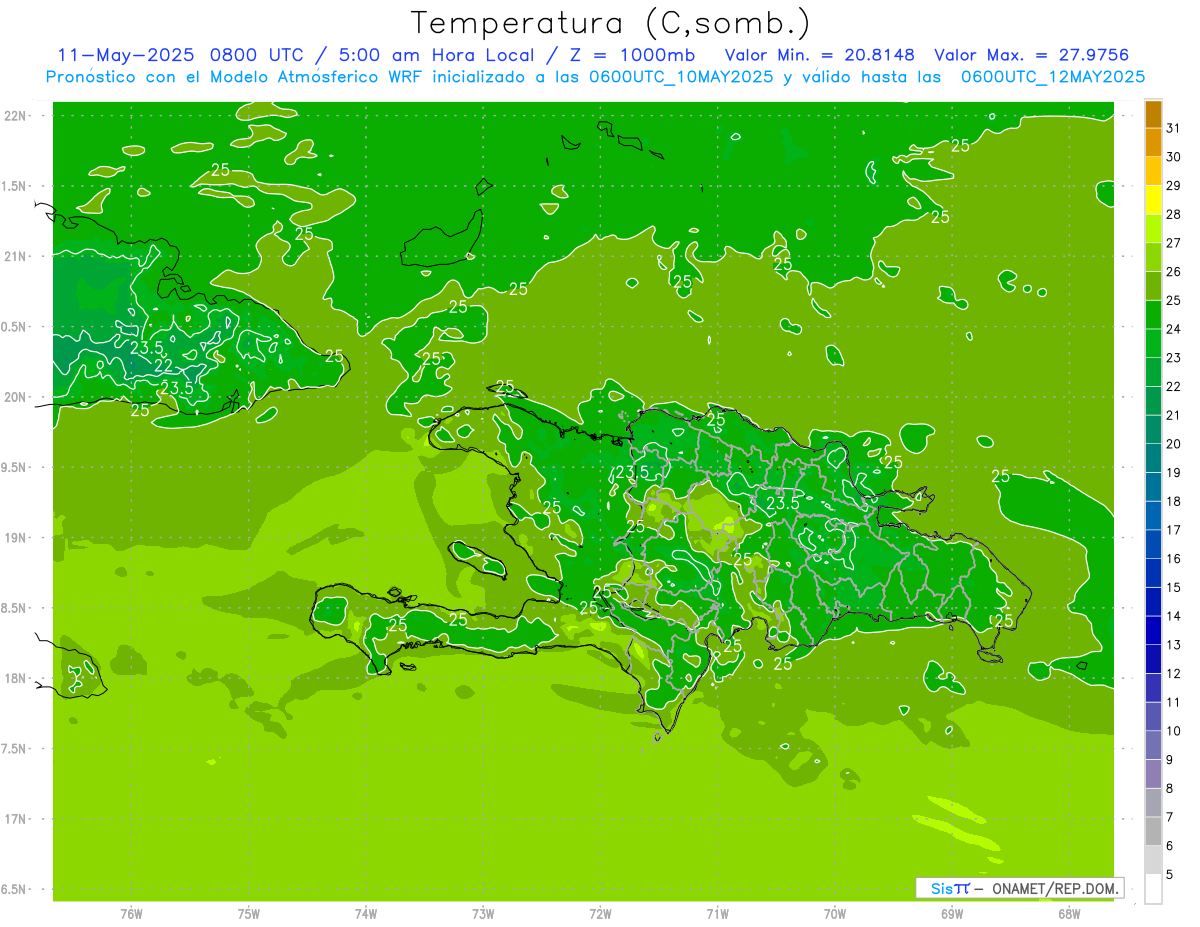
Task: Pick the legend swatch between 16 and 17
Action: [x=1153, y=545]
